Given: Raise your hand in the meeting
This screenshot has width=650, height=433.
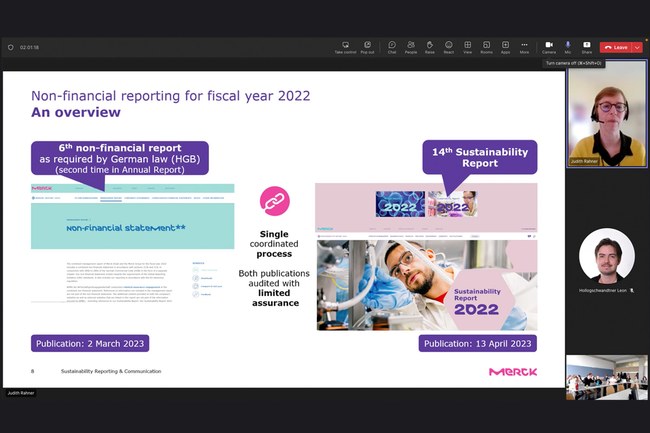Looking at the screenshot, I should click(x=430, y=47).
